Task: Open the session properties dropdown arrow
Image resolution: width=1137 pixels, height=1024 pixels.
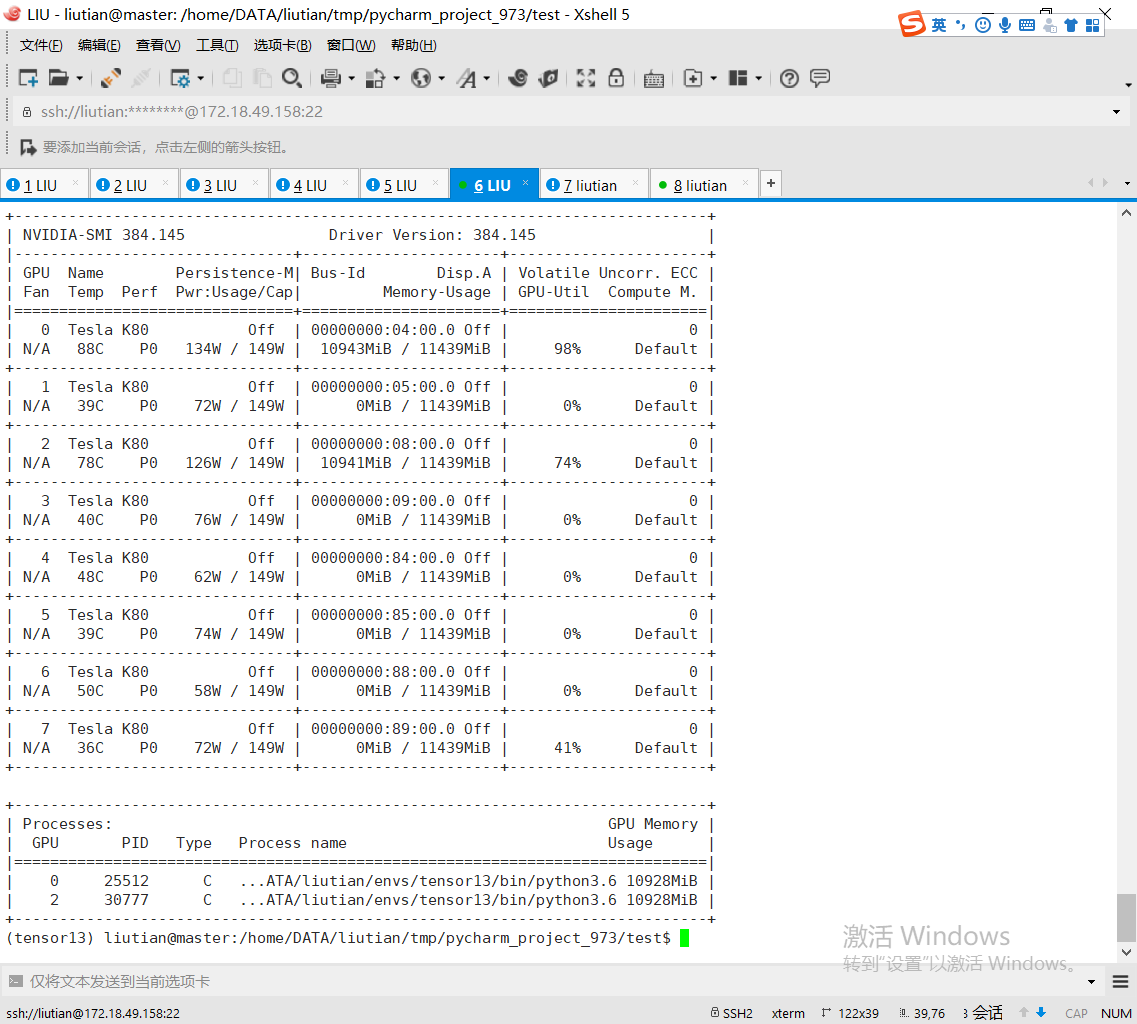Action: [198, 77]
